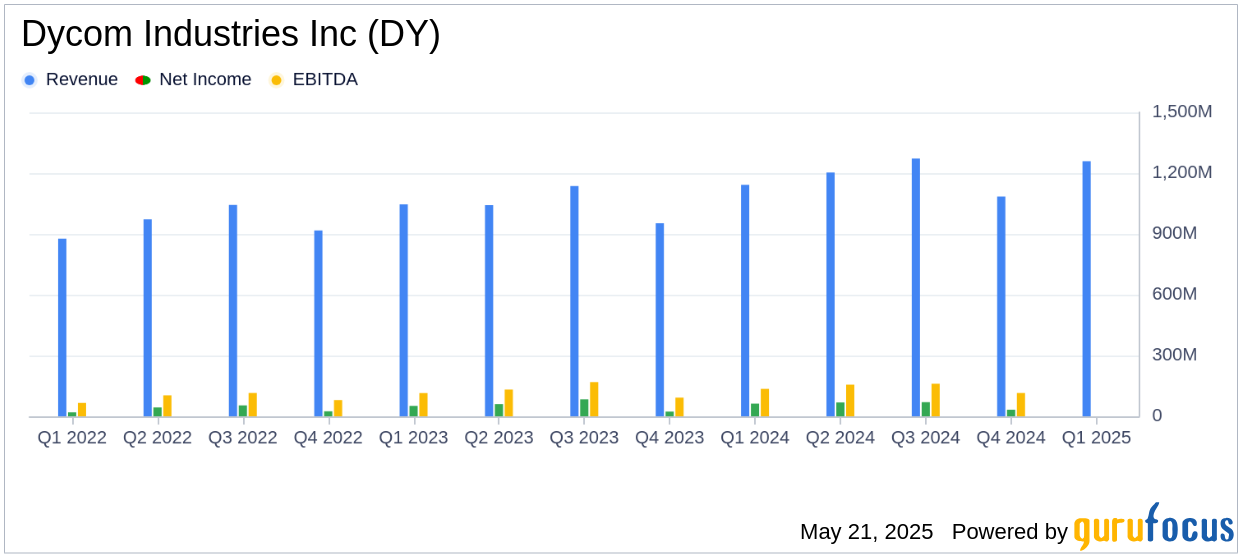Click the Q1 2023 x-axis label
1242x557 pixels.
(414, 438)
